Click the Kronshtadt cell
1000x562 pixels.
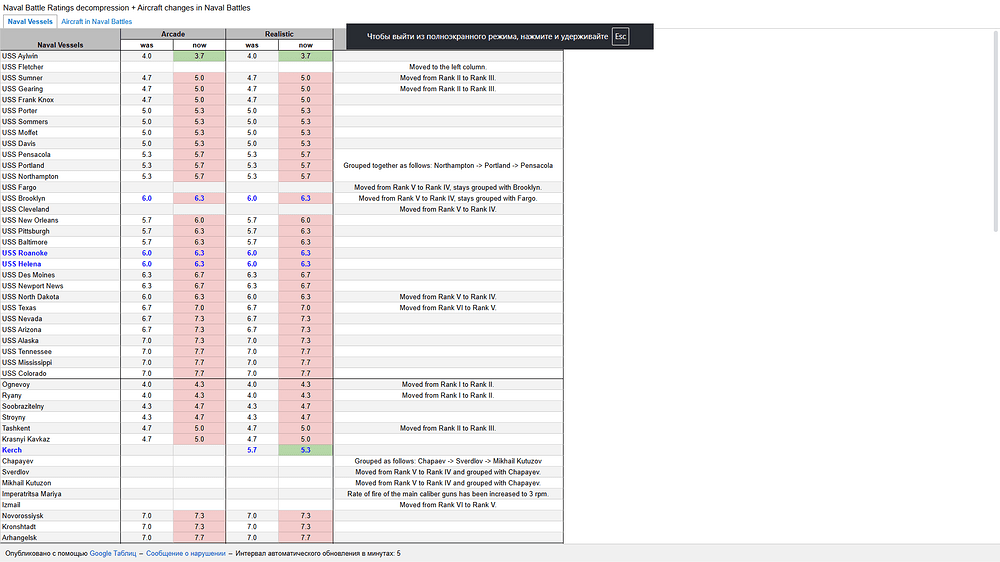pos(60,527)
